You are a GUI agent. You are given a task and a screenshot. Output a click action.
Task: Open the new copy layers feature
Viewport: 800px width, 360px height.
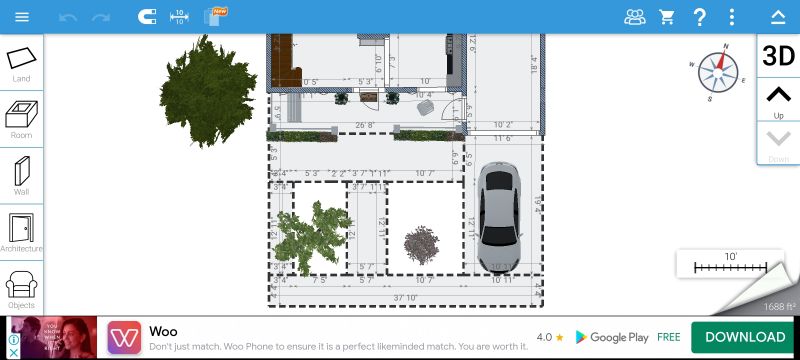(215, 16)
